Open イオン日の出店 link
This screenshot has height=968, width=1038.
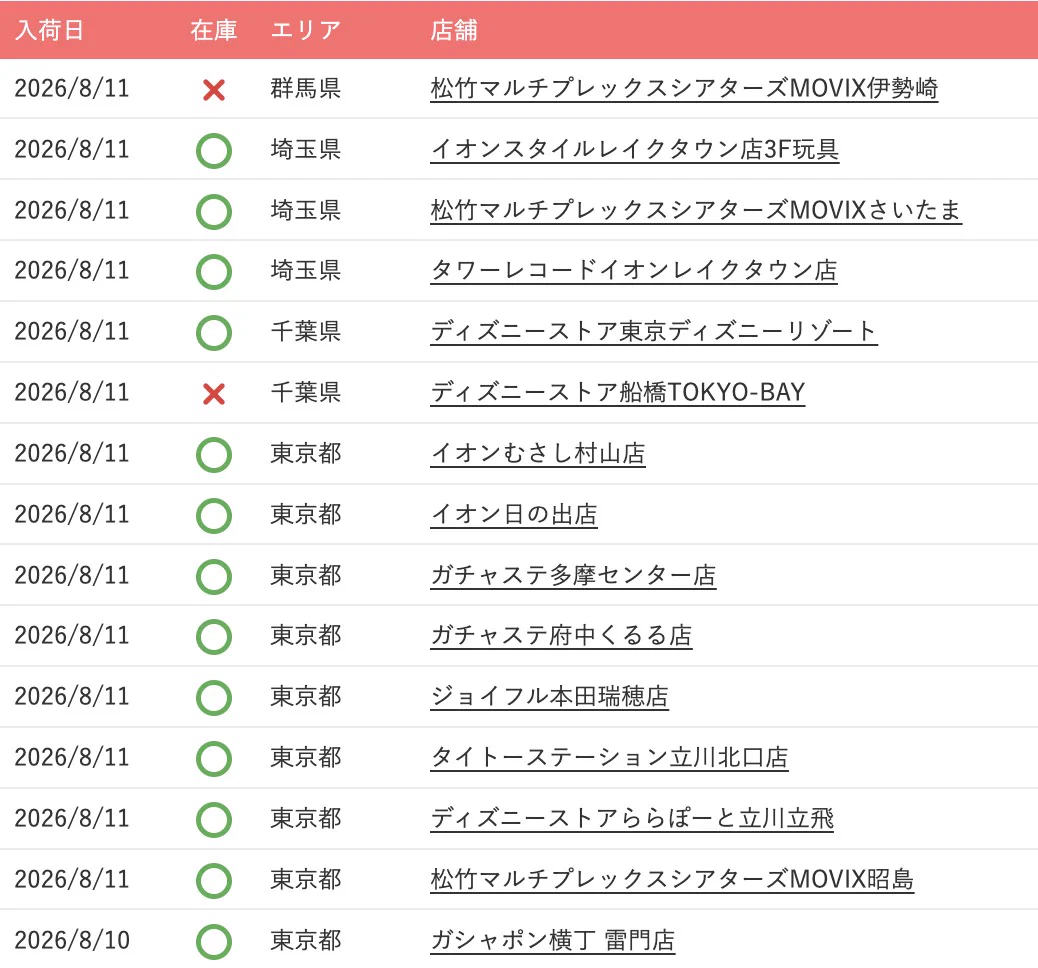pyautogui.click(x=514, y=514)
